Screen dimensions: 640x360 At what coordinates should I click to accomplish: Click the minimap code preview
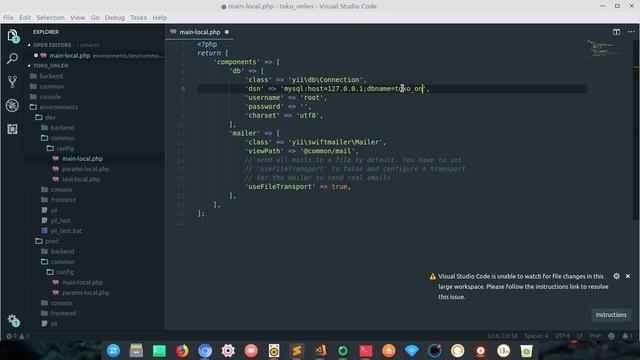(x=603, y=48)
